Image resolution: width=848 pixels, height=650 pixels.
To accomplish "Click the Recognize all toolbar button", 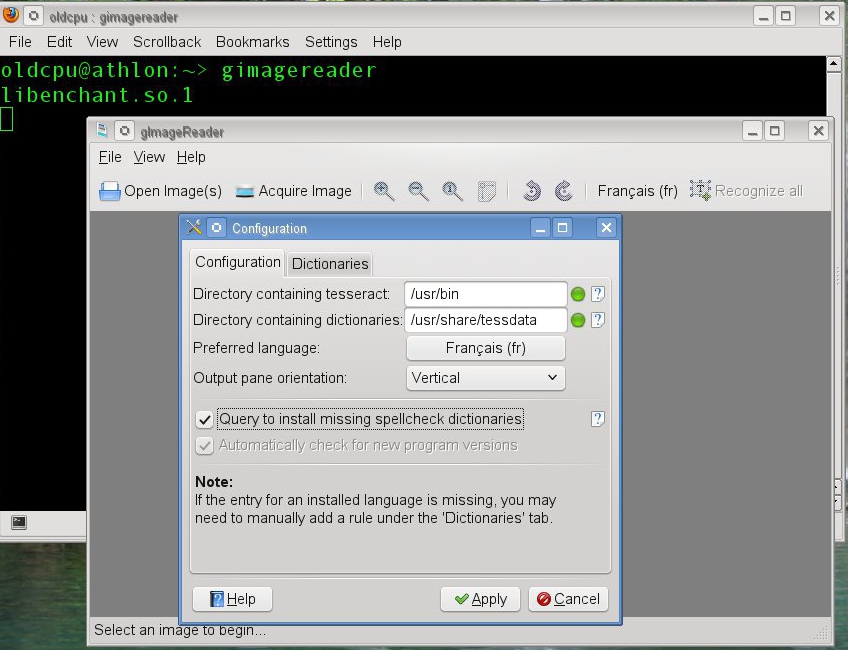I will [746, 191].
